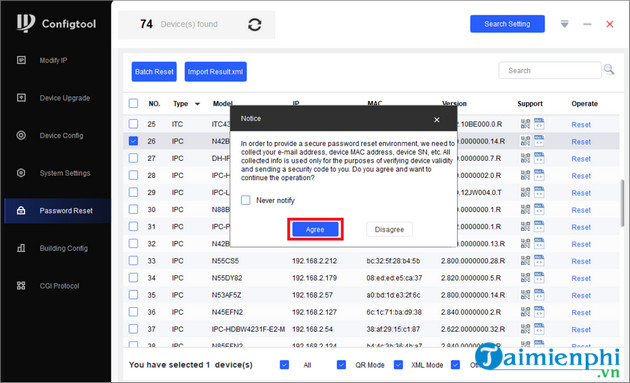Click XML support icon in row 29

pos(539,192)
